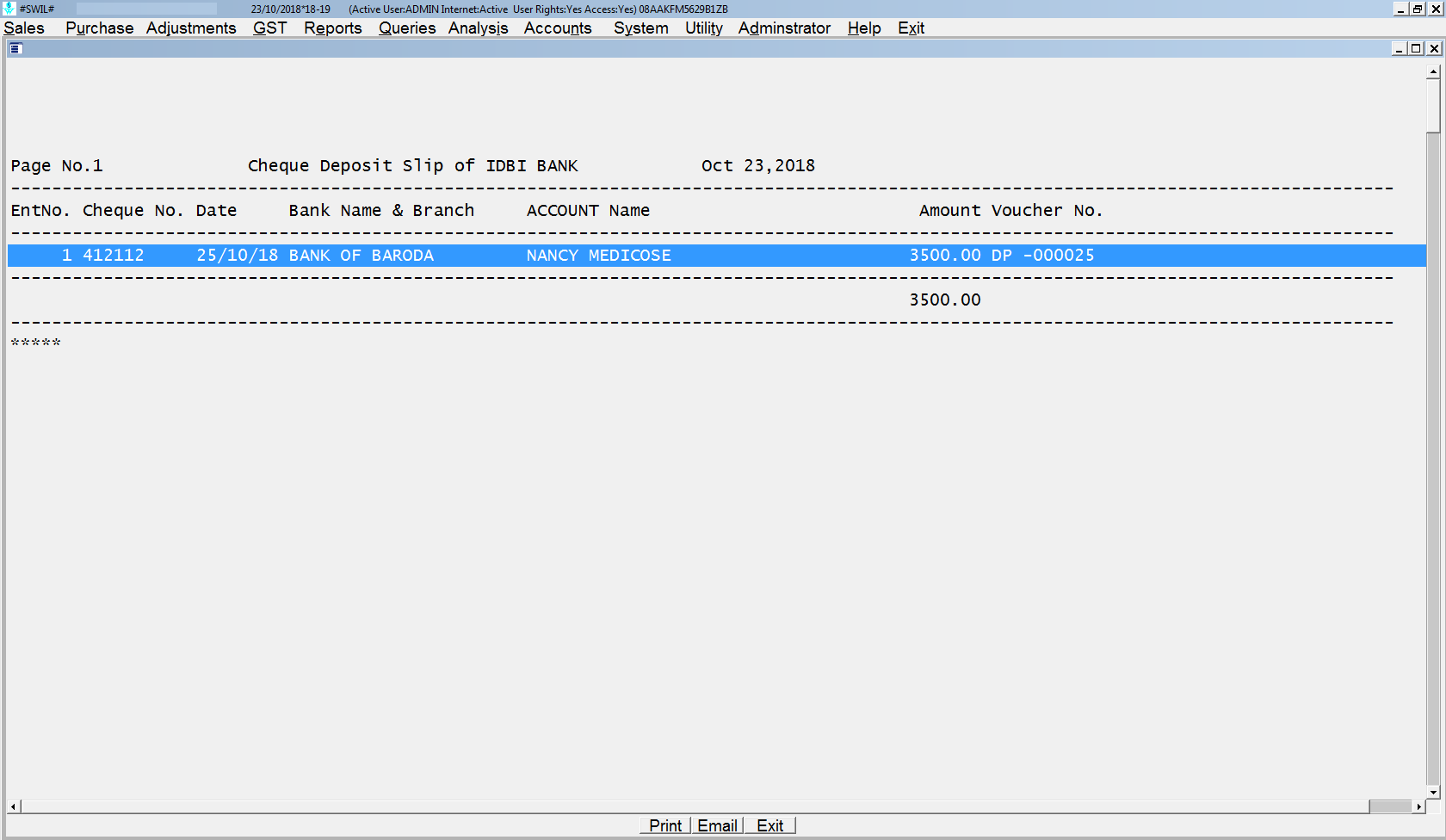Click the Amount column header
Viewport: 1446px width, 840px height.
(x=950, y=211)
